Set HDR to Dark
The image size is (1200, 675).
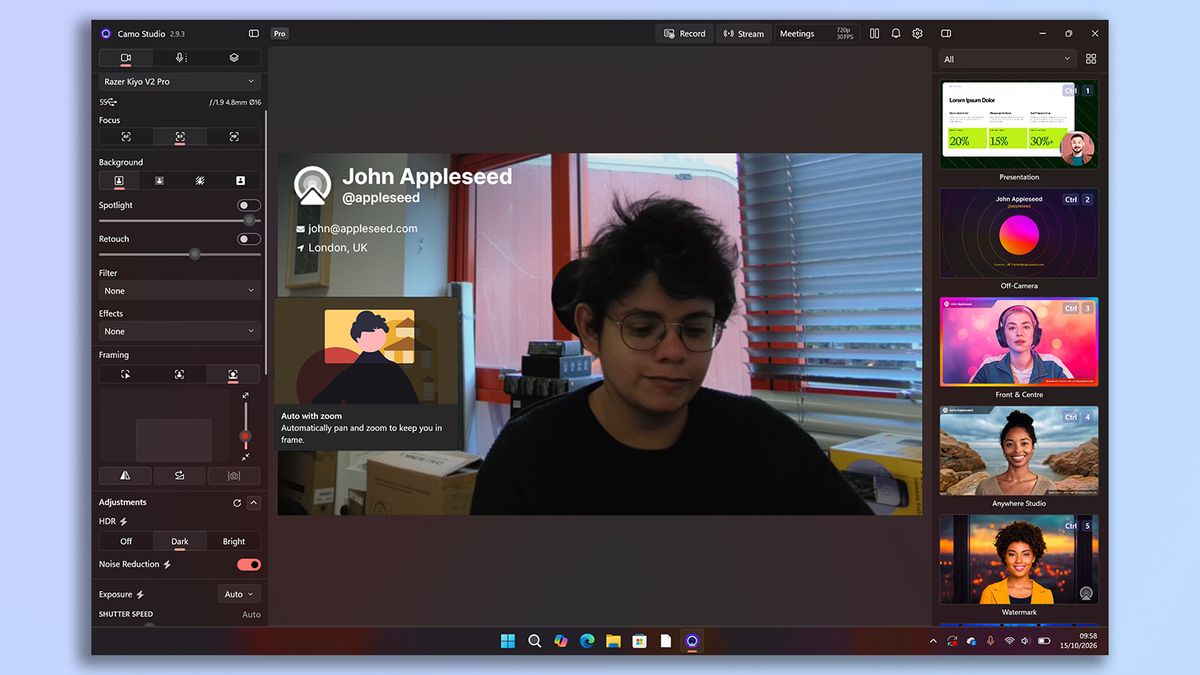click(x=180, y=541)
